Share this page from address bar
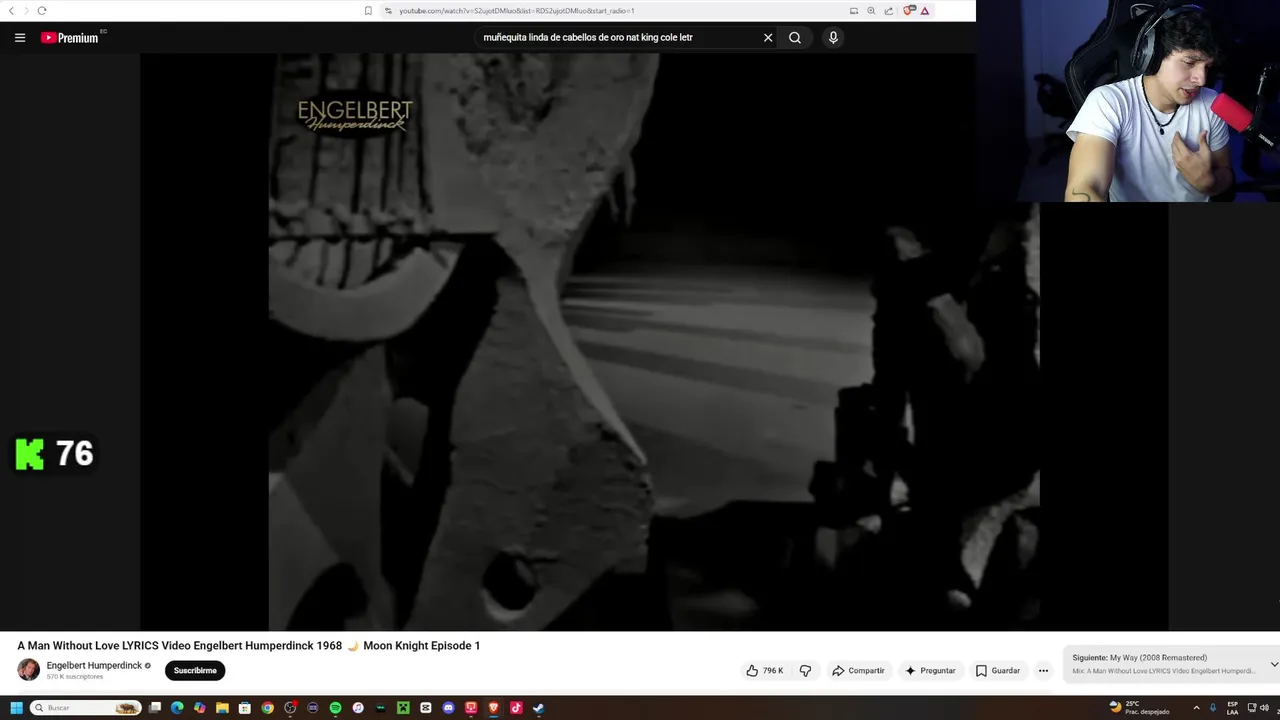 coord(889,11)
